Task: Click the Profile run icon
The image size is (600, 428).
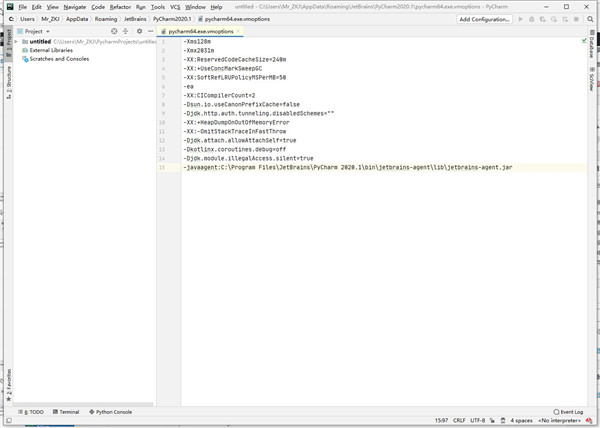Action: 554,19
